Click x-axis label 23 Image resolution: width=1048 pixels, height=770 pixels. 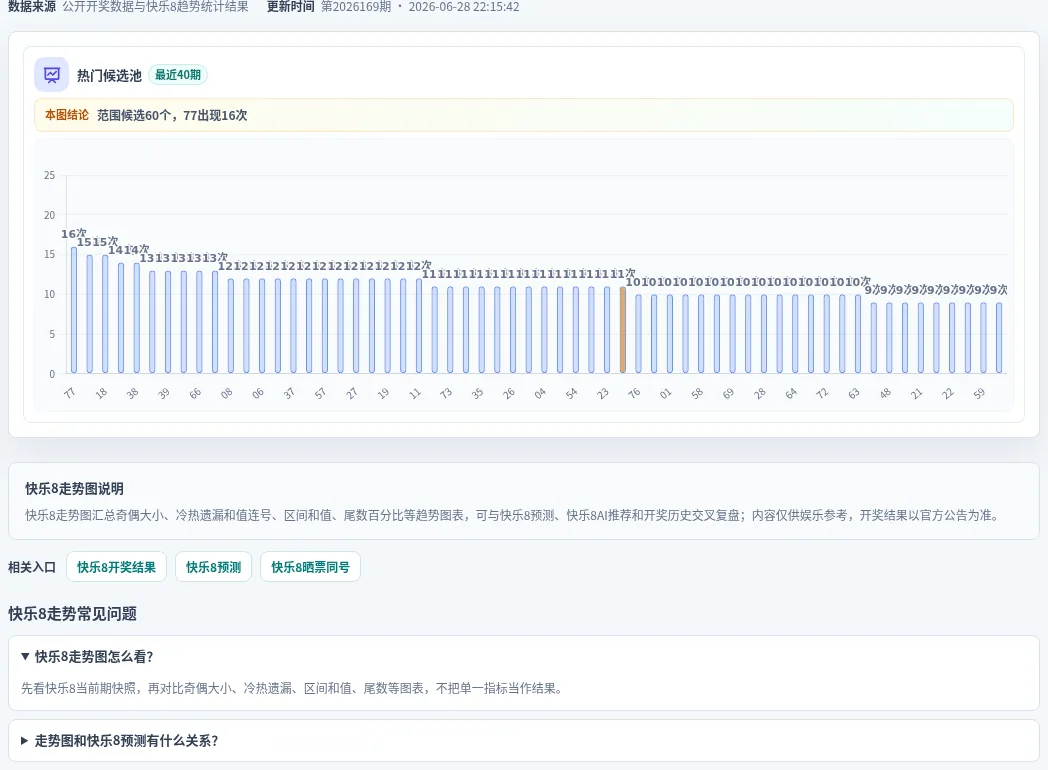(603, 393)
